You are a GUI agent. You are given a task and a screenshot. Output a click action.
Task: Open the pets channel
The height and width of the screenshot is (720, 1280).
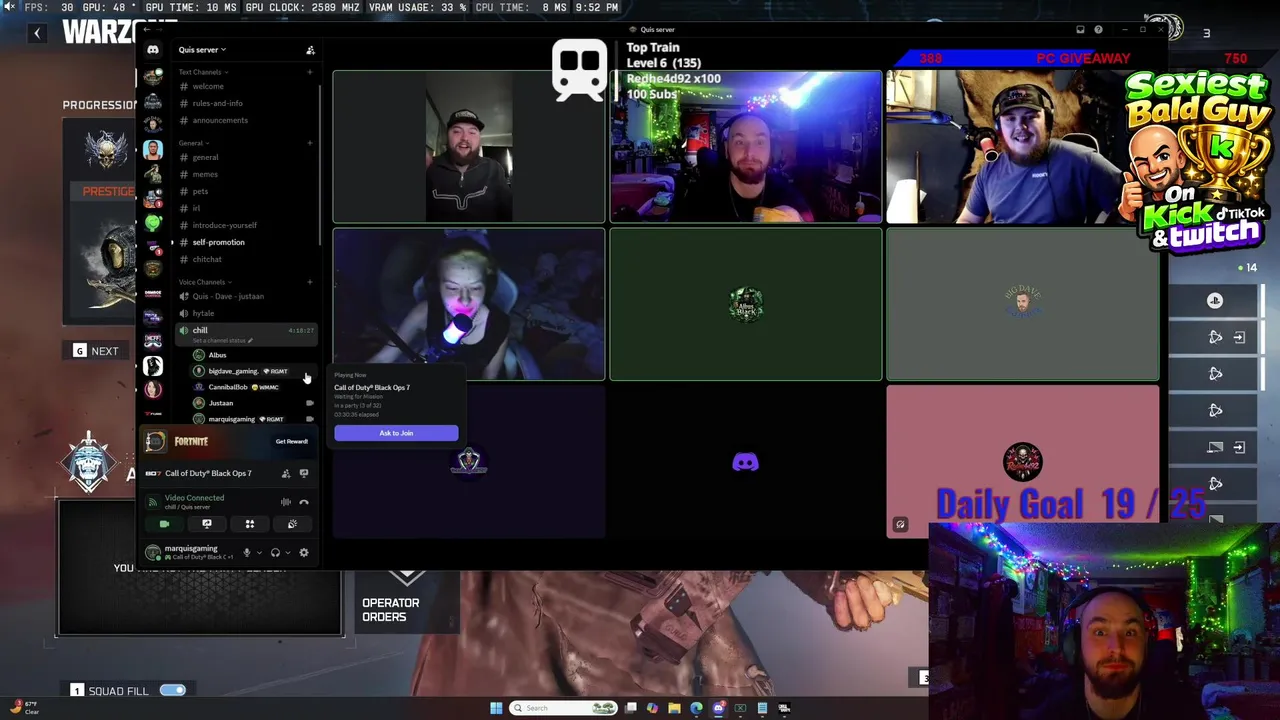coord(245,191)
